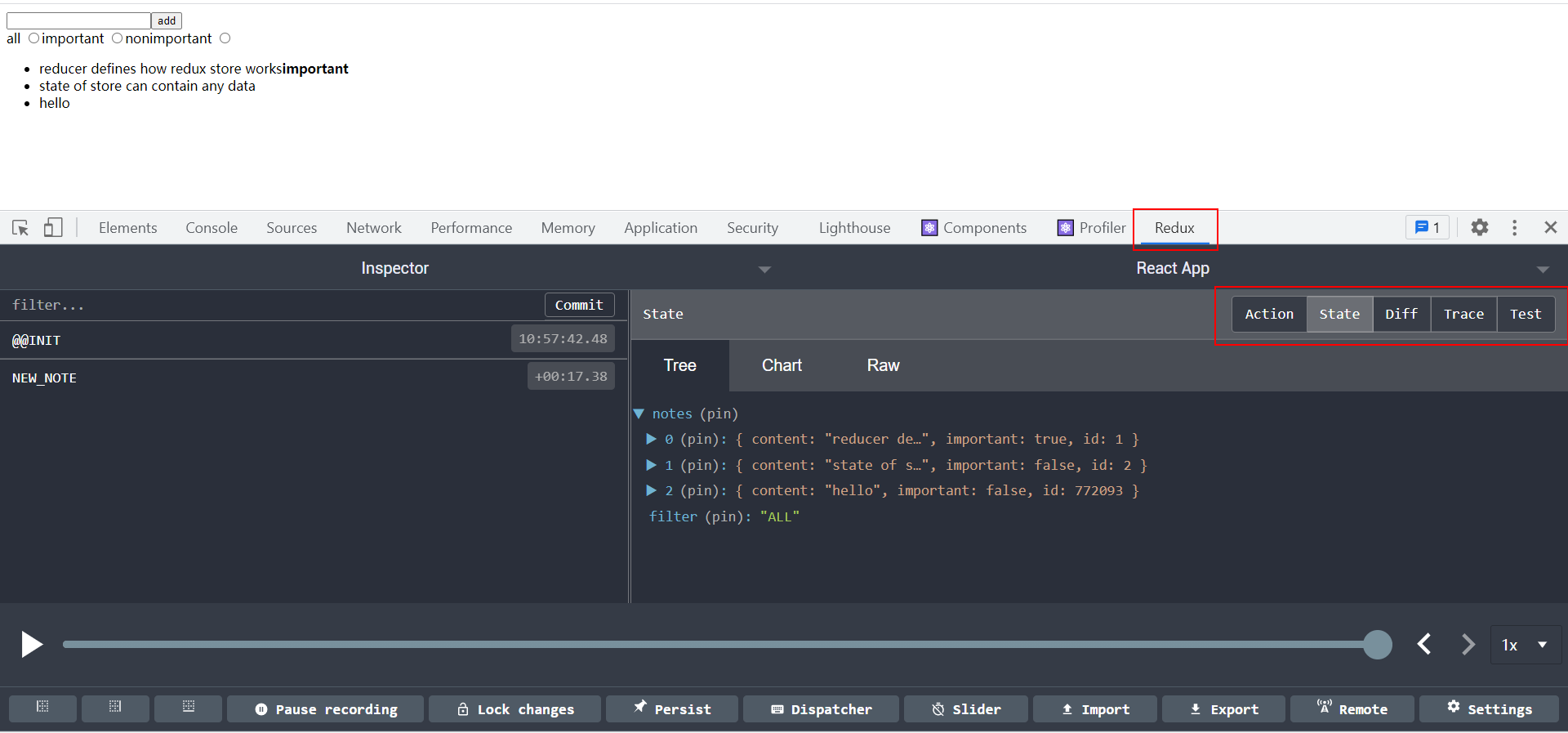Viewport: 1568px width, 733px height.
Task: Select the 'nonimportant' filter radio button
Action: 225,38
